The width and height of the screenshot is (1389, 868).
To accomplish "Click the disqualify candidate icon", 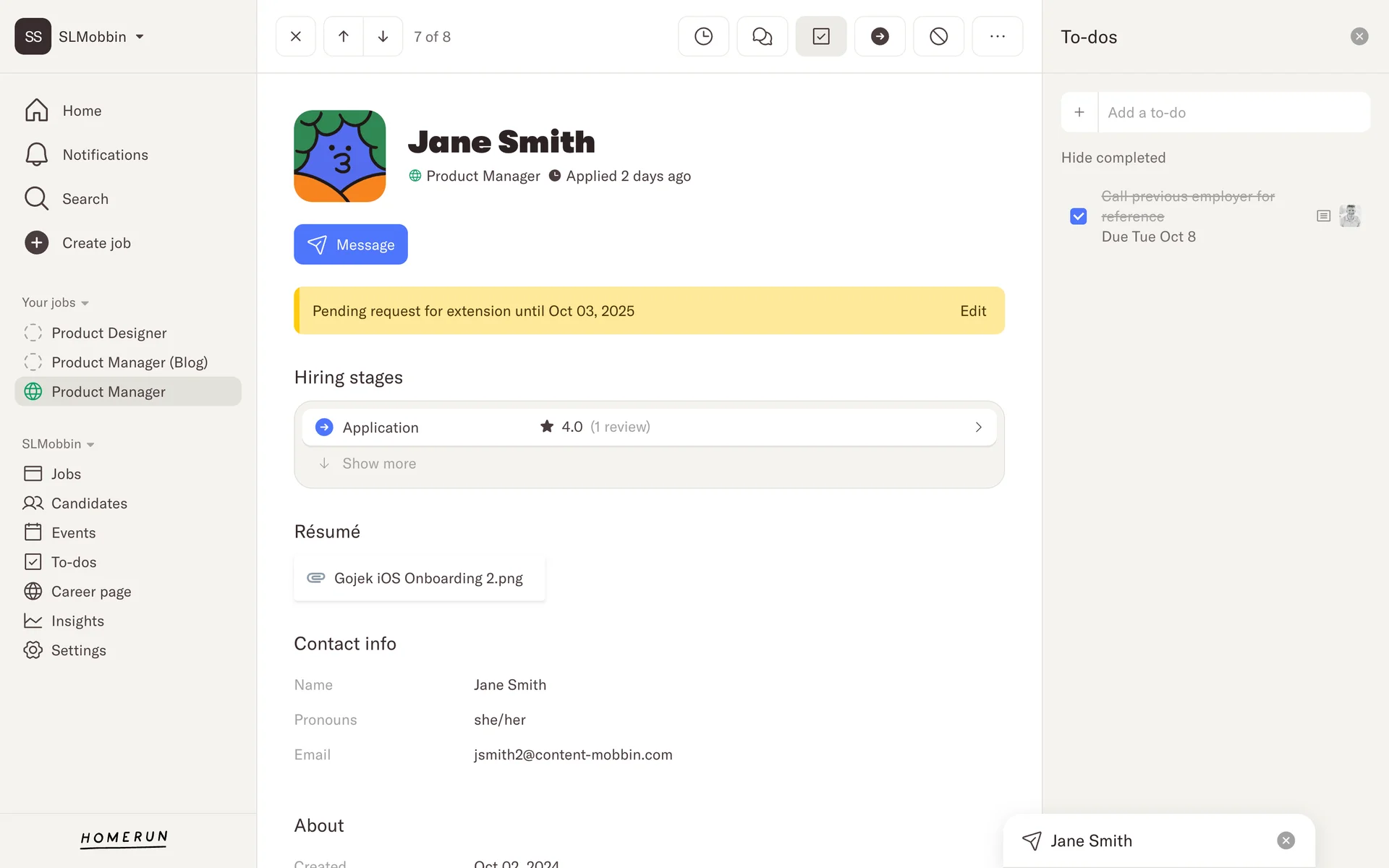I will click(x=938, y=36).
